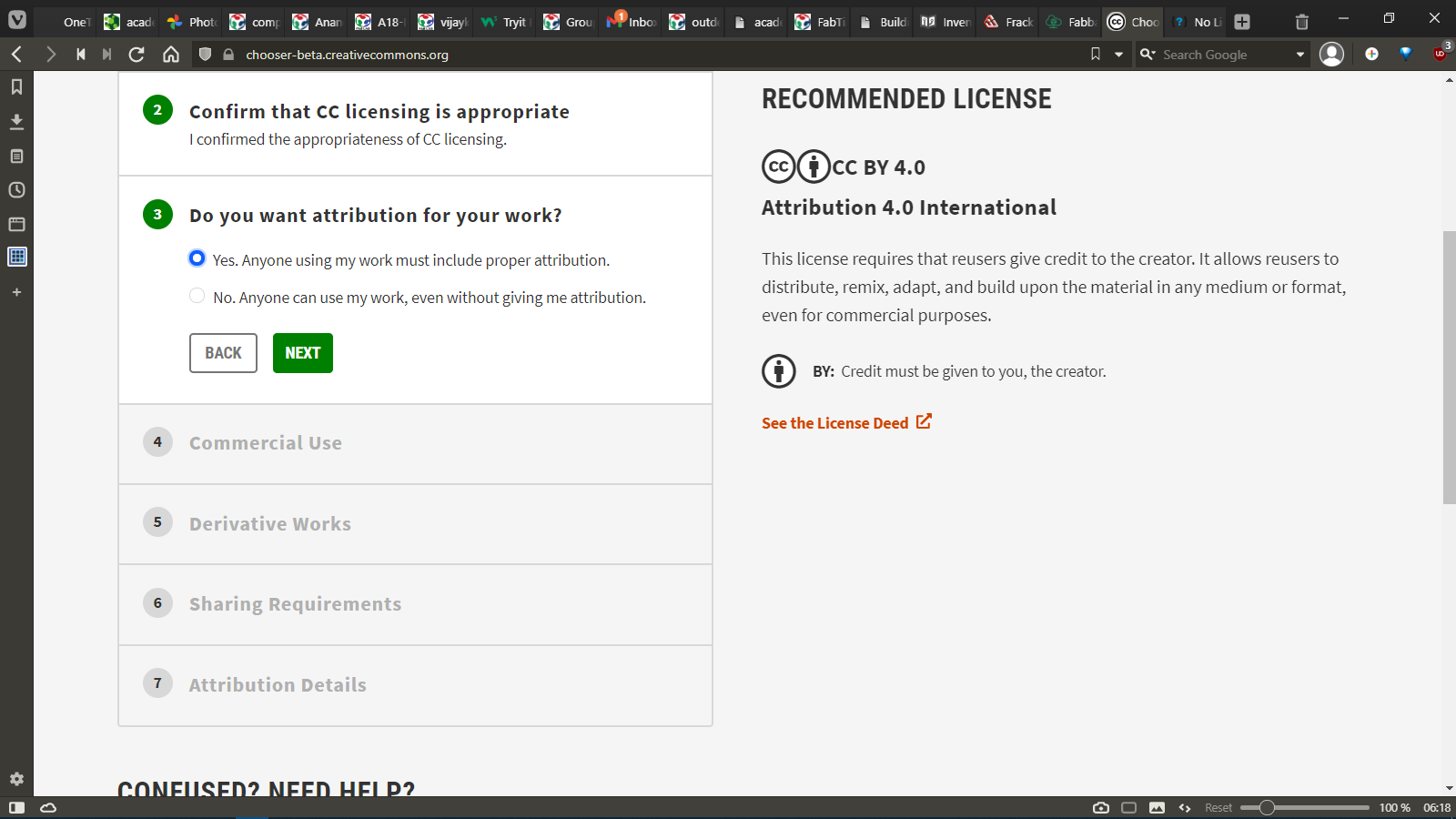Focus the Search Google field
This screenshot has height=819, width=1456.
(x=1225, y=55)
